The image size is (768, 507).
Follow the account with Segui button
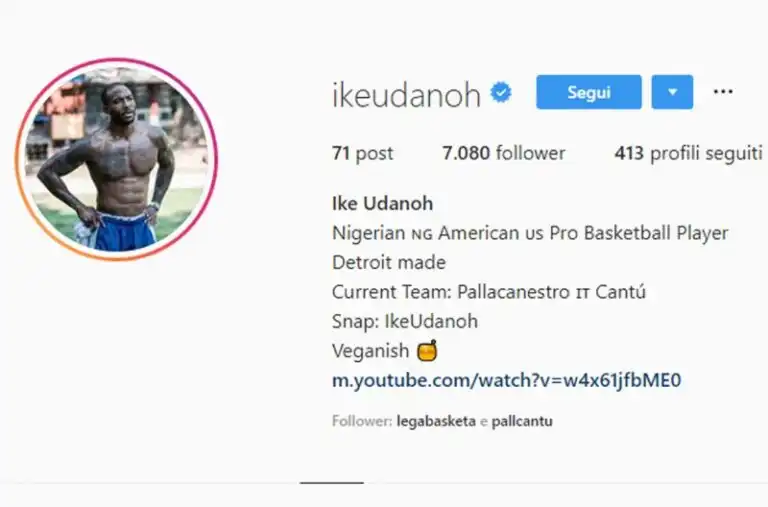click(589, 92)
